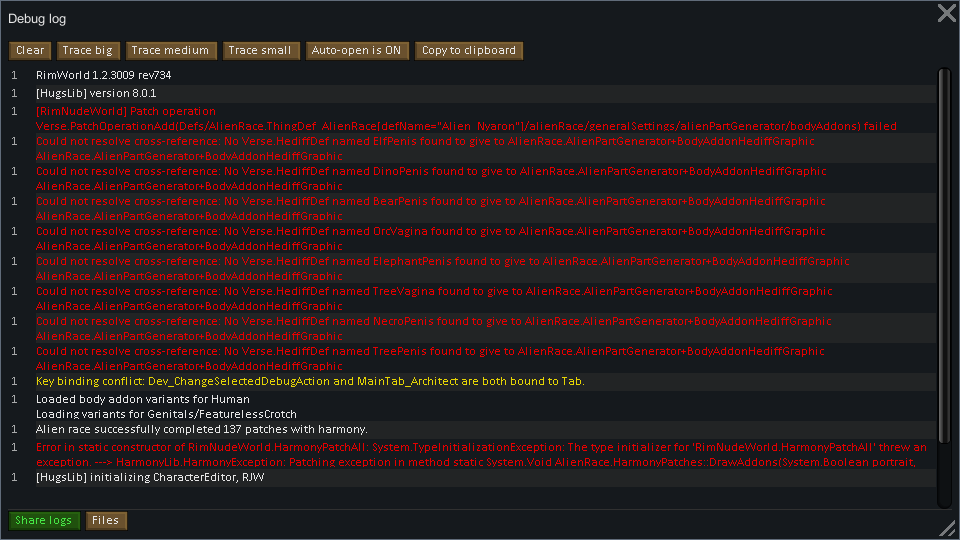This screenshot has height=540, width=960.
Task: Toggle Auto-open is ON
Action: [x=357, y=51]
